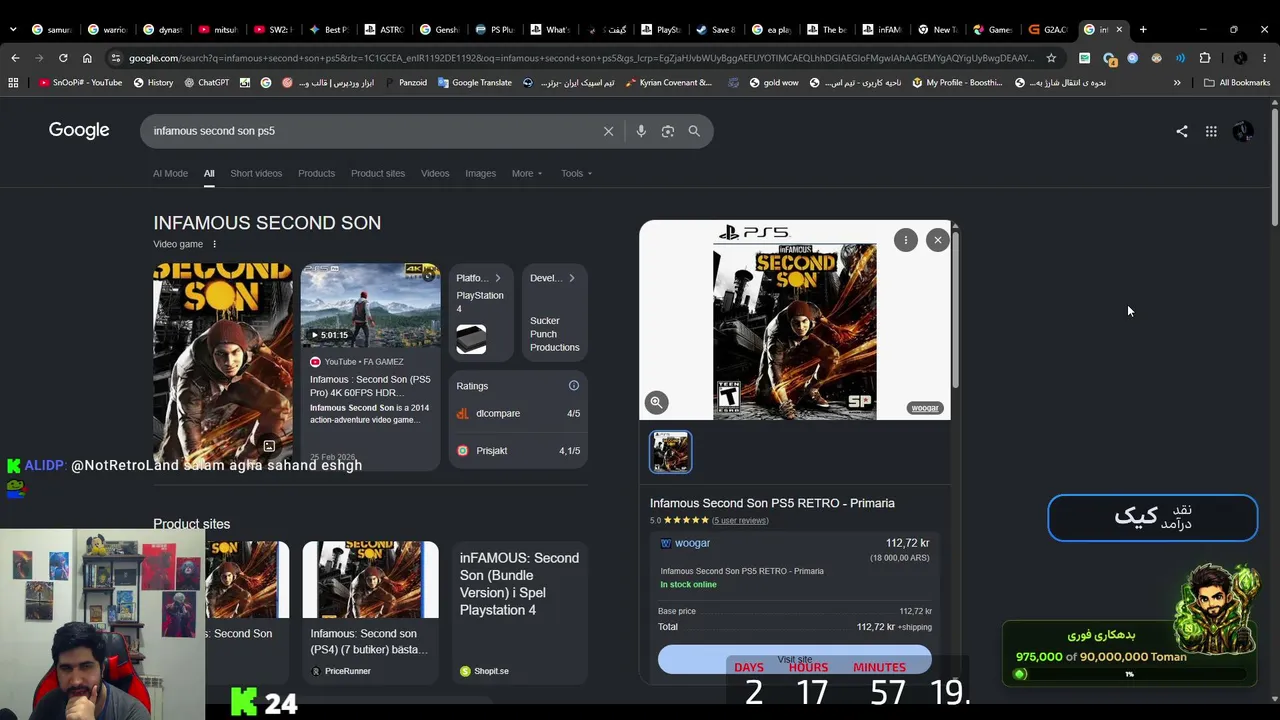
Task: Click the share icon beside Google apps
Action: click(x=1182, y=131)
